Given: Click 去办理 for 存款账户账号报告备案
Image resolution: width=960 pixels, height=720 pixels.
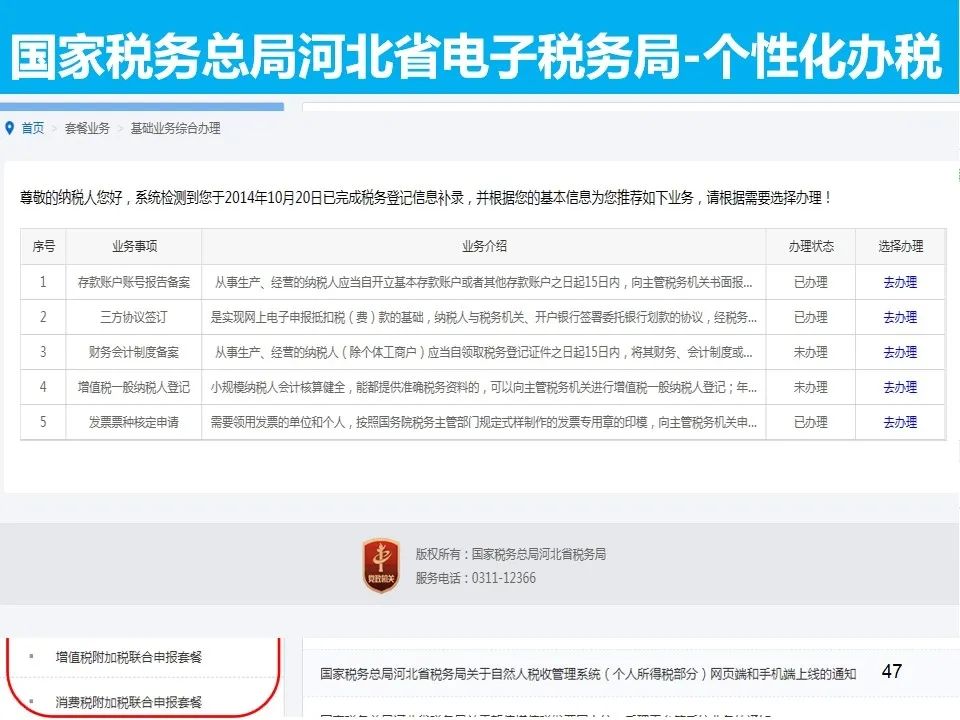Looking at the screenshot, I should pos(900,282).
